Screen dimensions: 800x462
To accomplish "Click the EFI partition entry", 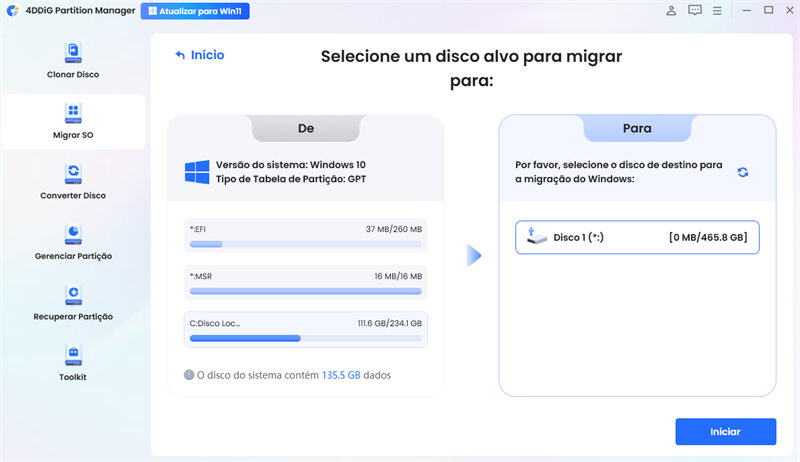I will coord(306,235).
